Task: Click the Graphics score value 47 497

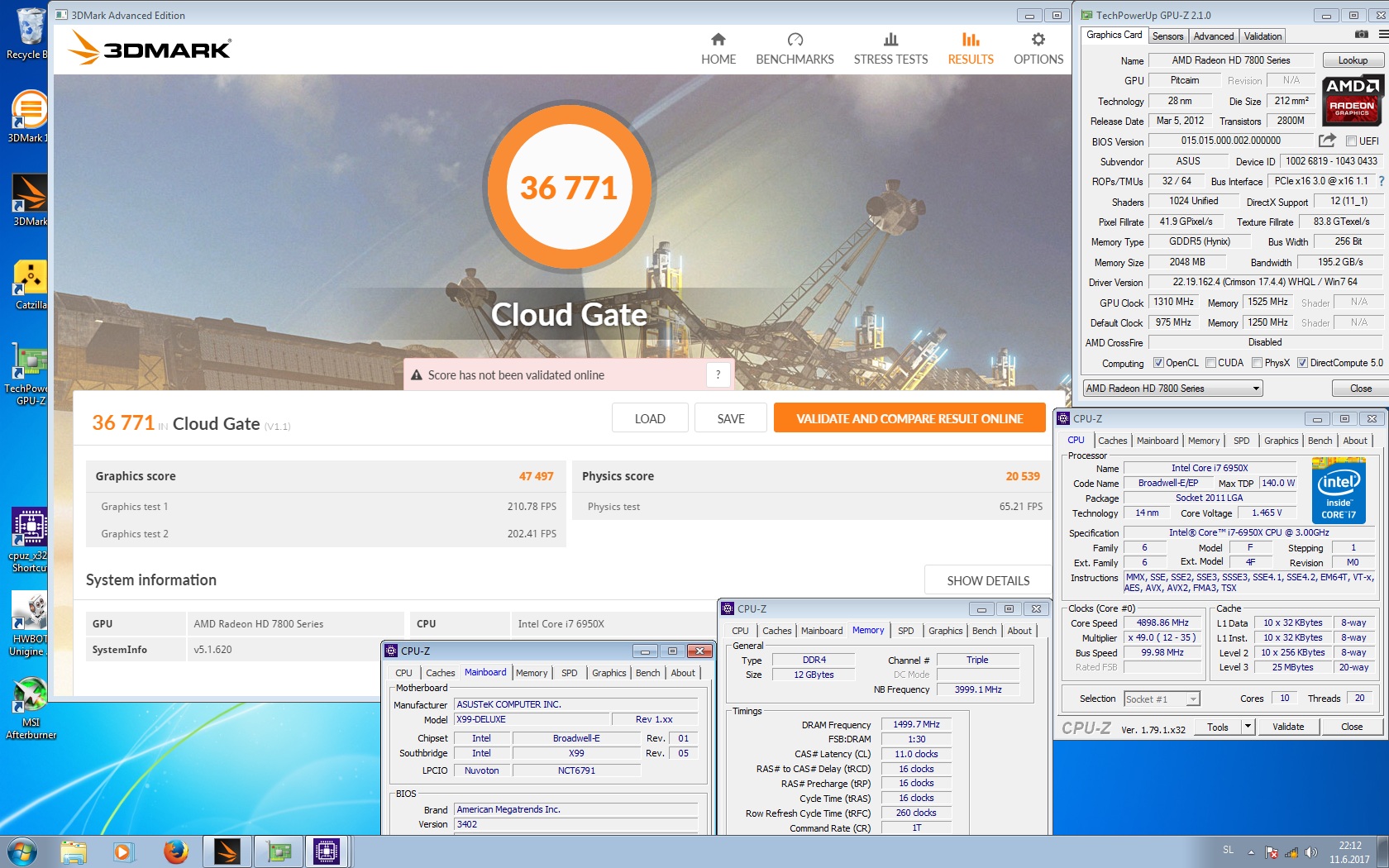Action: coord(536,476)
